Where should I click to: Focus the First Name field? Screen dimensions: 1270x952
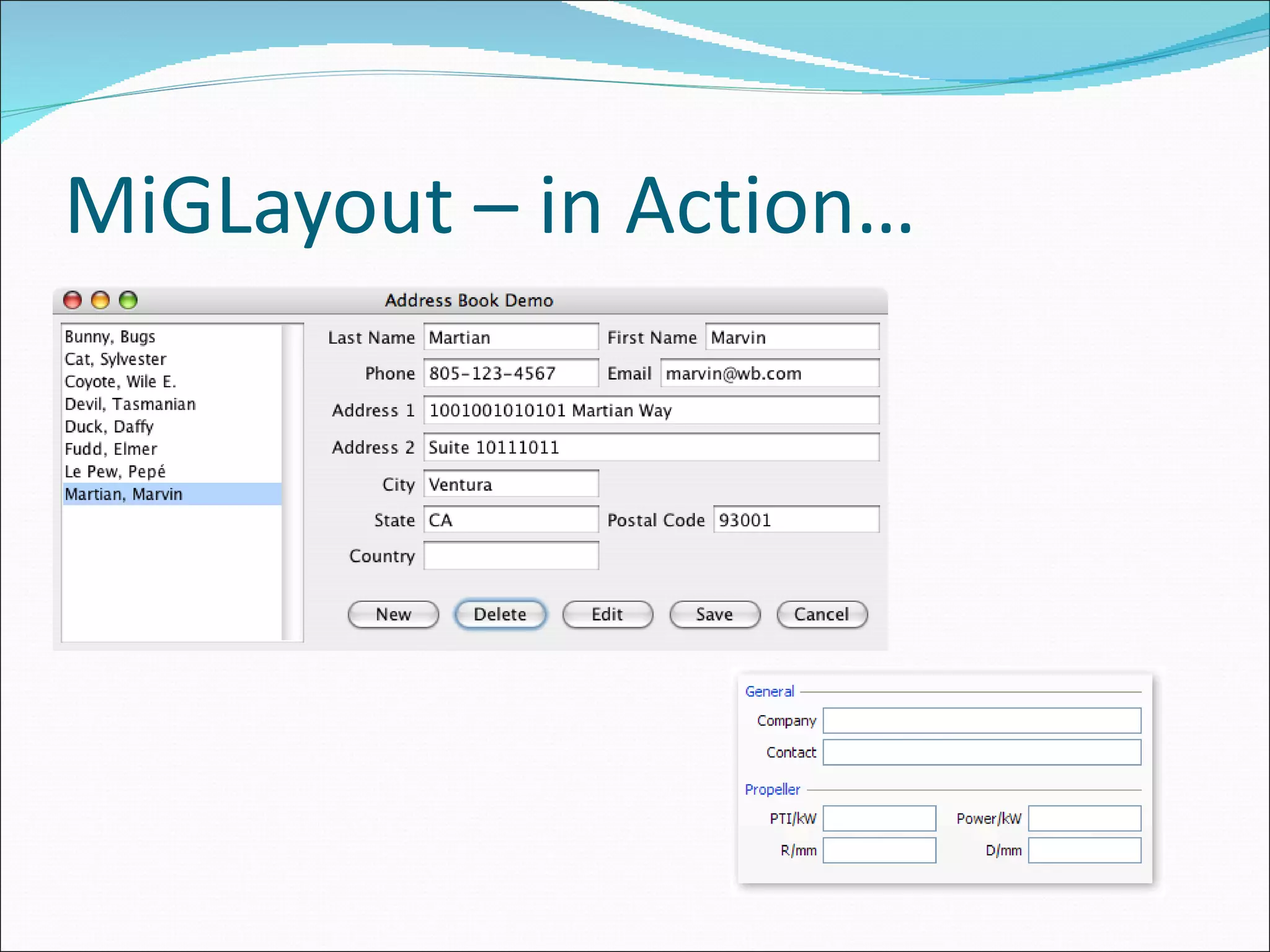pyautogui.click(x=792, y=337)
